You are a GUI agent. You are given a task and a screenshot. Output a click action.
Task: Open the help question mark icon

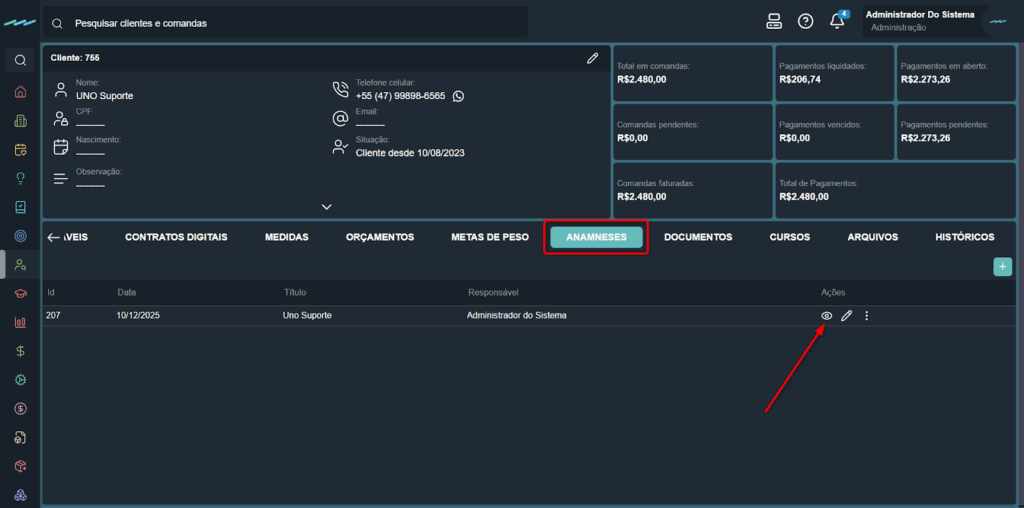(805, 21)
